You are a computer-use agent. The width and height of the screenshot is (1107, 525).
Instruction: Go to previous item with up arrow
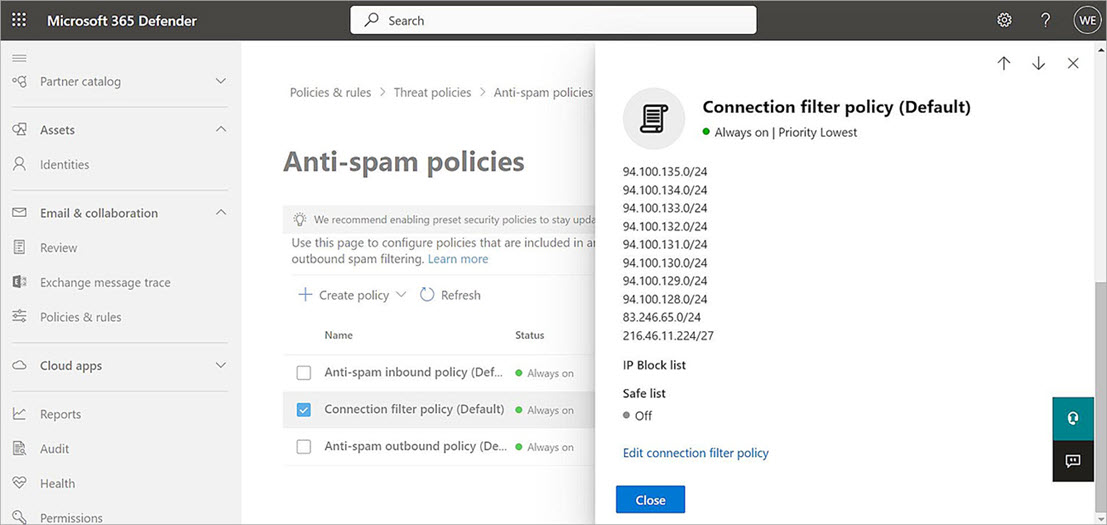[1004, 63]
